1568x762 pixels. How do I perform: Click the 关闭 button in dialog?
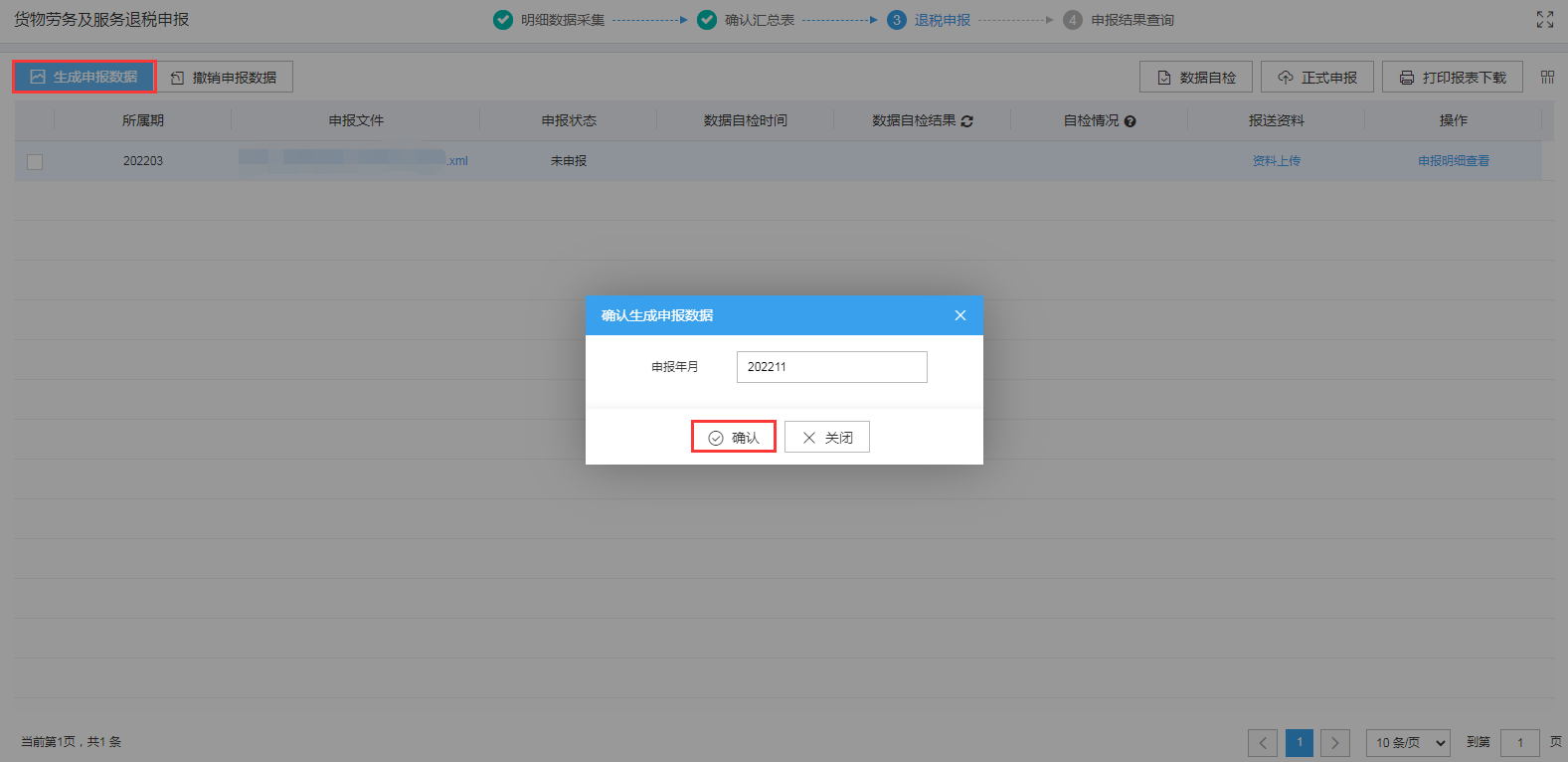click(827, 437)
